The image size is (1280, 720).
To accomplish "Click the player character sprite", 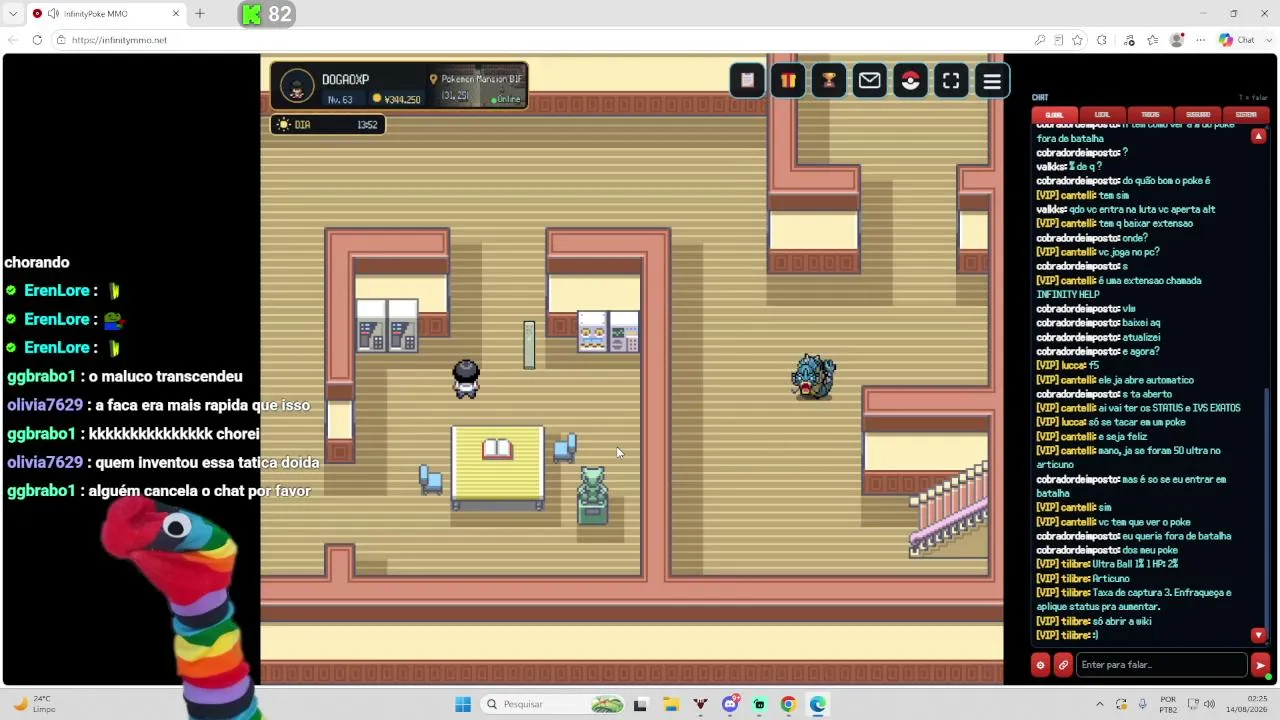I will coord(466,379).
